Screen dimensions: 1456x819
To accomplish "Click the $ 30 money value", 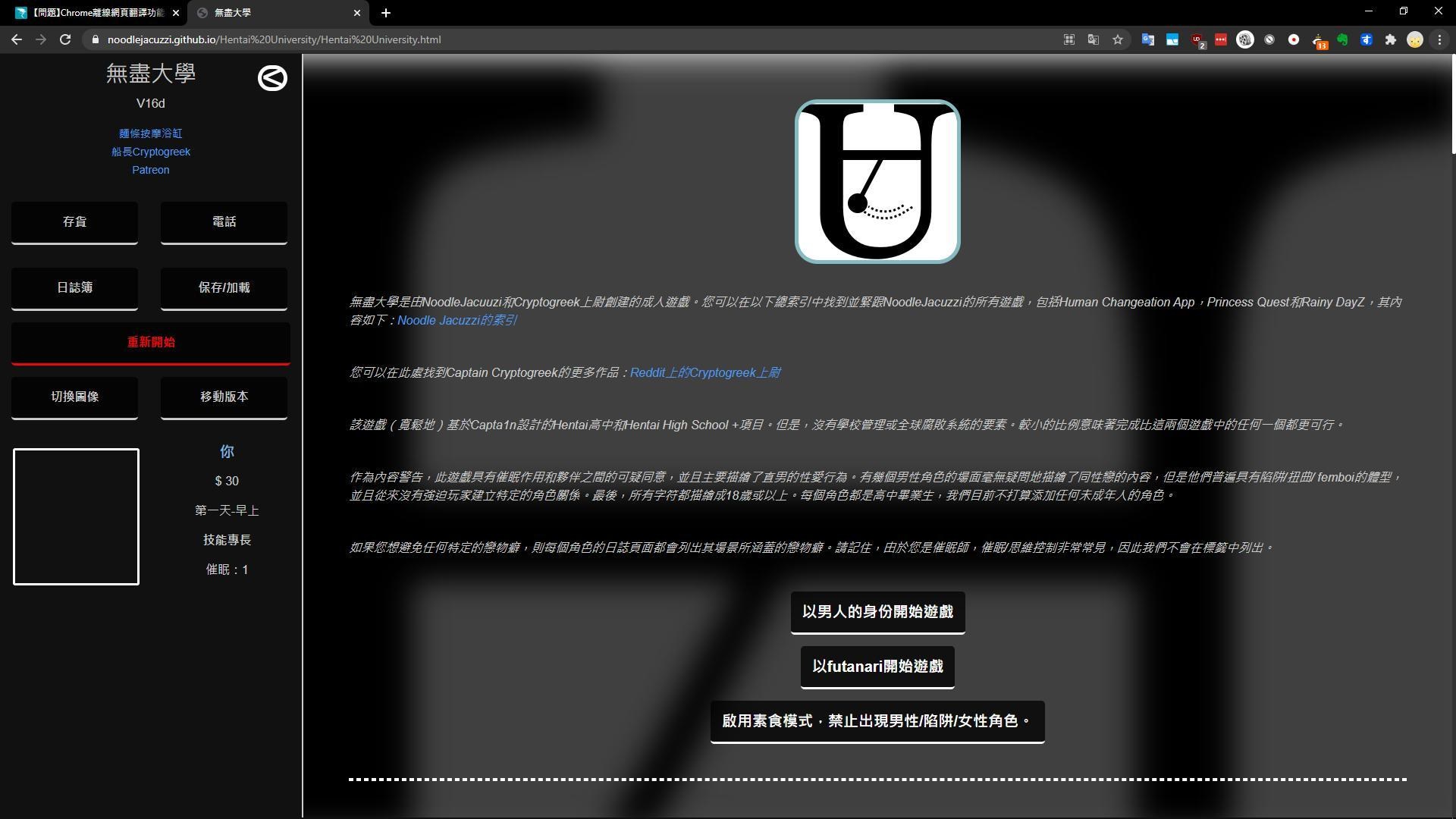I will click(x=227, y=482).
